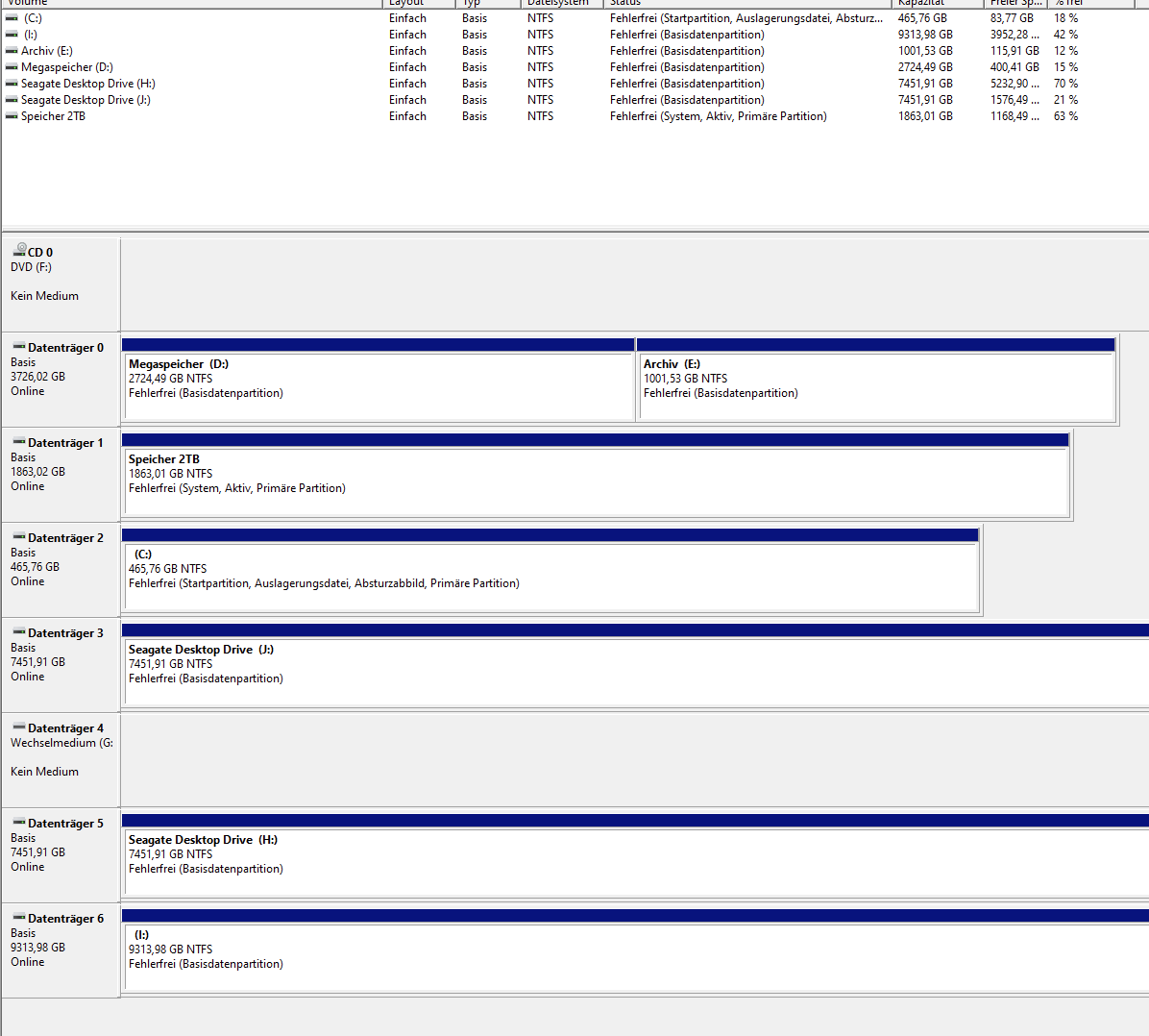Image resolution: width=1149 pixels, height=1036 pixels.
Task: Click 'Seagate Desktop Drive (H:)' in the volume list
Action: pos(88,84)
